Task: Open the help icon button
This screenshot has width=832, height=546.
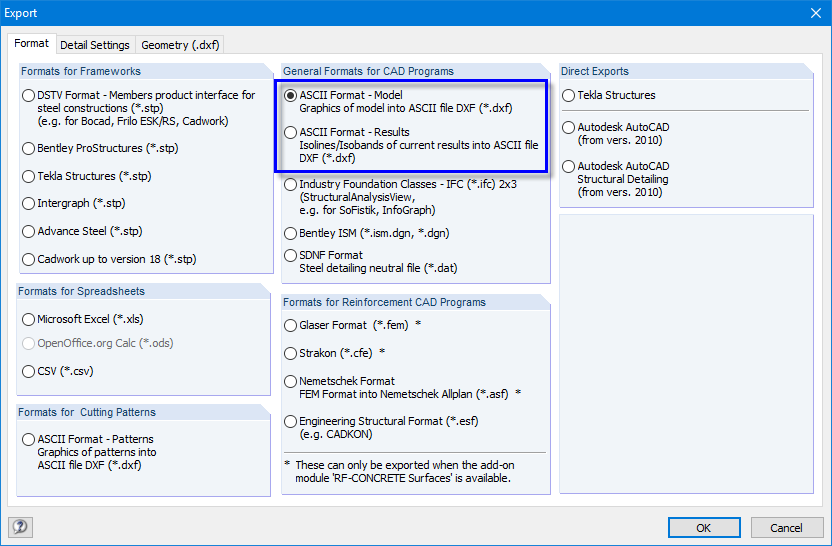Action: pos(21,527)
